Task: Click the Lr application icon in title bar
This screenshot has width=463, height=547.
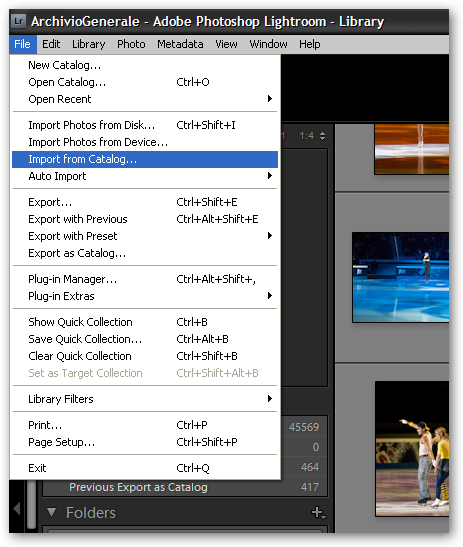Action: (x=19, y=21)
